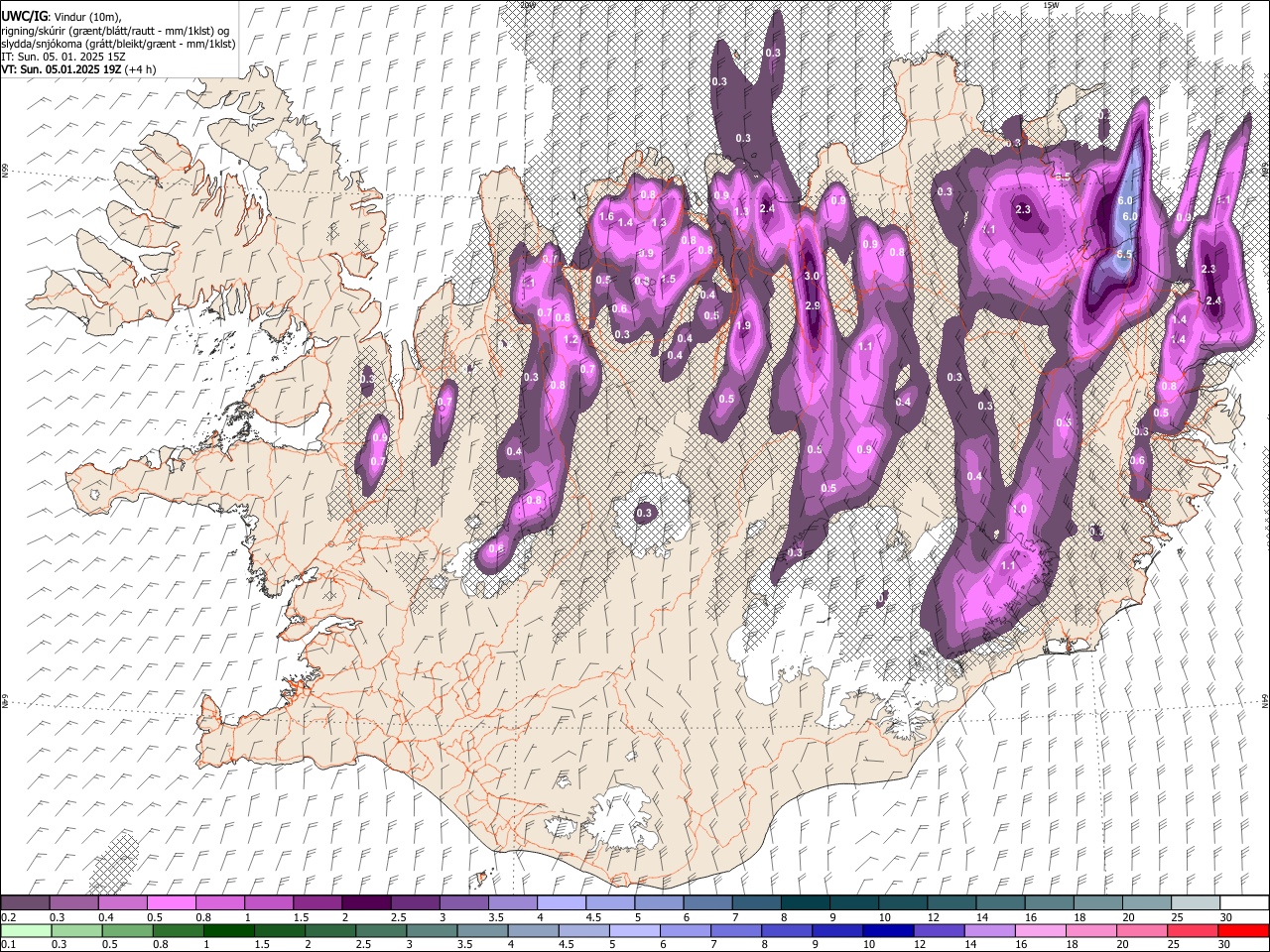Click the '15W' longitude label

[x=1052, y=5]
